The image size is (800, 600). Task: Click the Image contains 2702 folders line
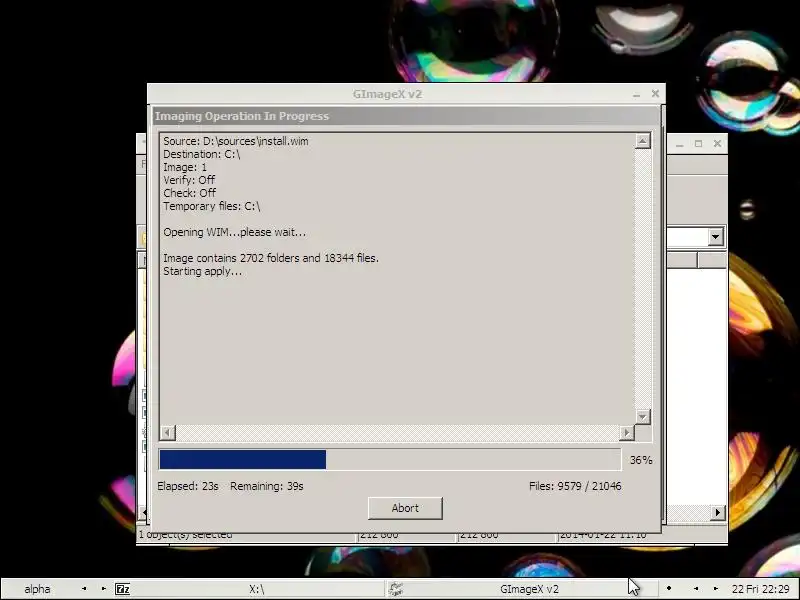pyautogui.click(x=271, y=258)
